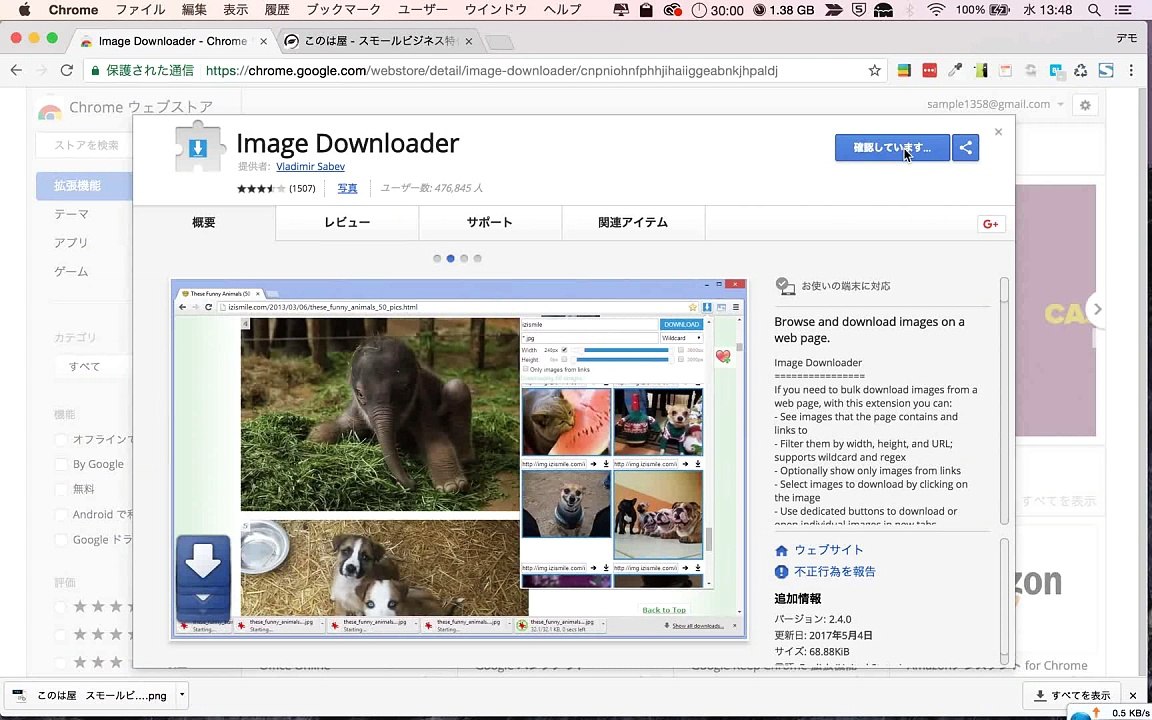
Task: Select the fourth screenshot carousel dot
Action: click(x=478, y=259)
